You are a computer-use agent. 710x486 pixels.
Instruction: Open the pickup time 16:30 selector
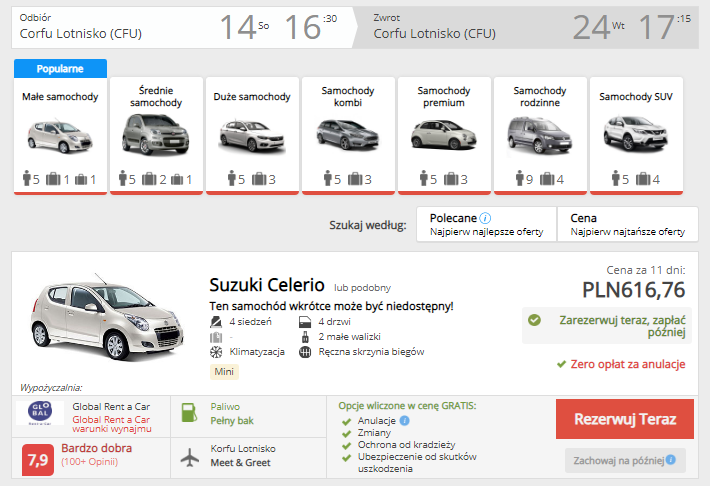pos(310,27)
